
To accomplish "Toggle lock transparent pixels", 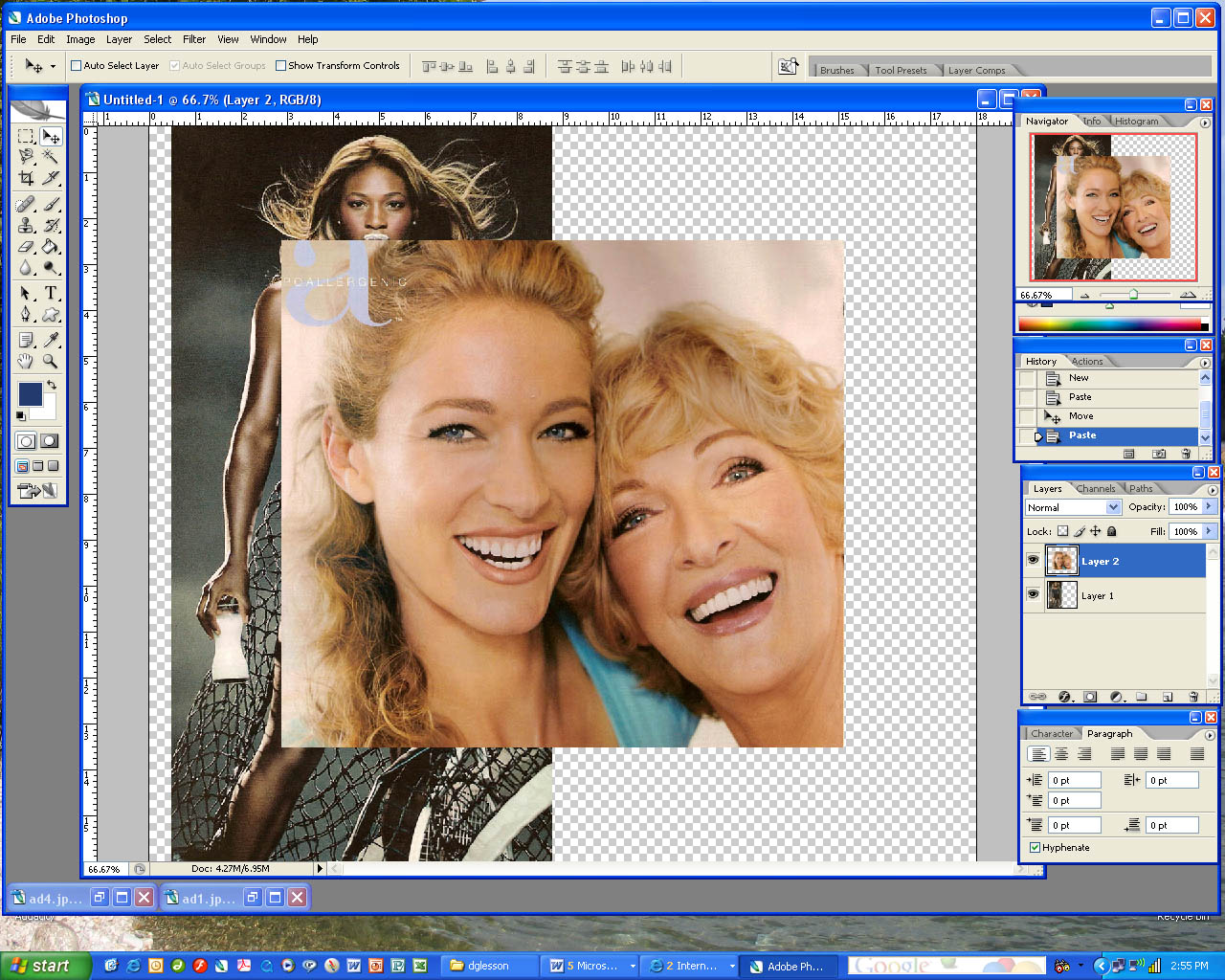I will pos(1062,531).
